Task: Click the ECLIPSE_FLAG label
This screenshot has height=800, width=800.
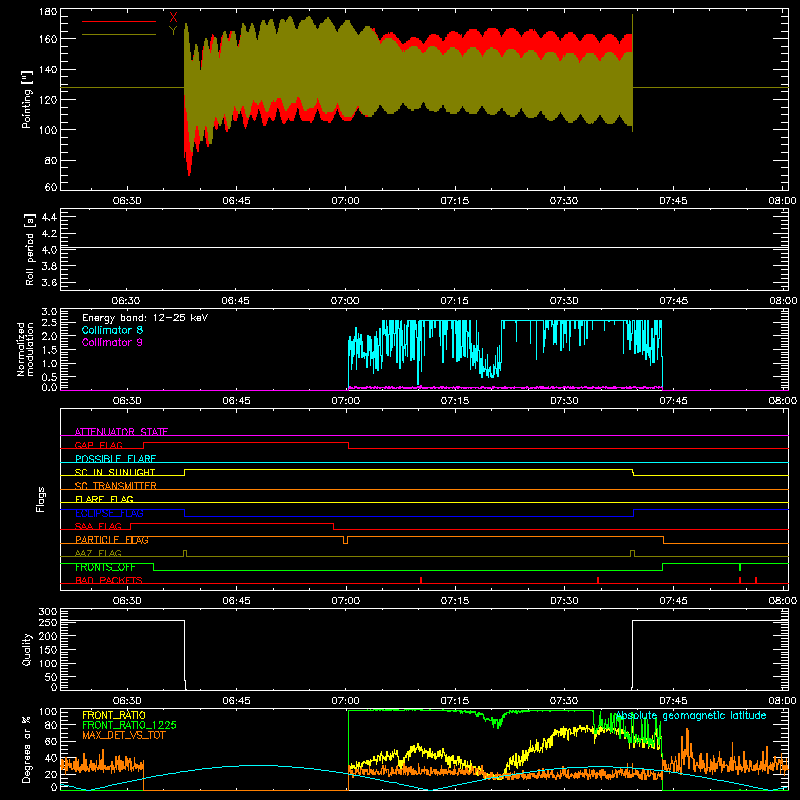Action: point(109,513)
